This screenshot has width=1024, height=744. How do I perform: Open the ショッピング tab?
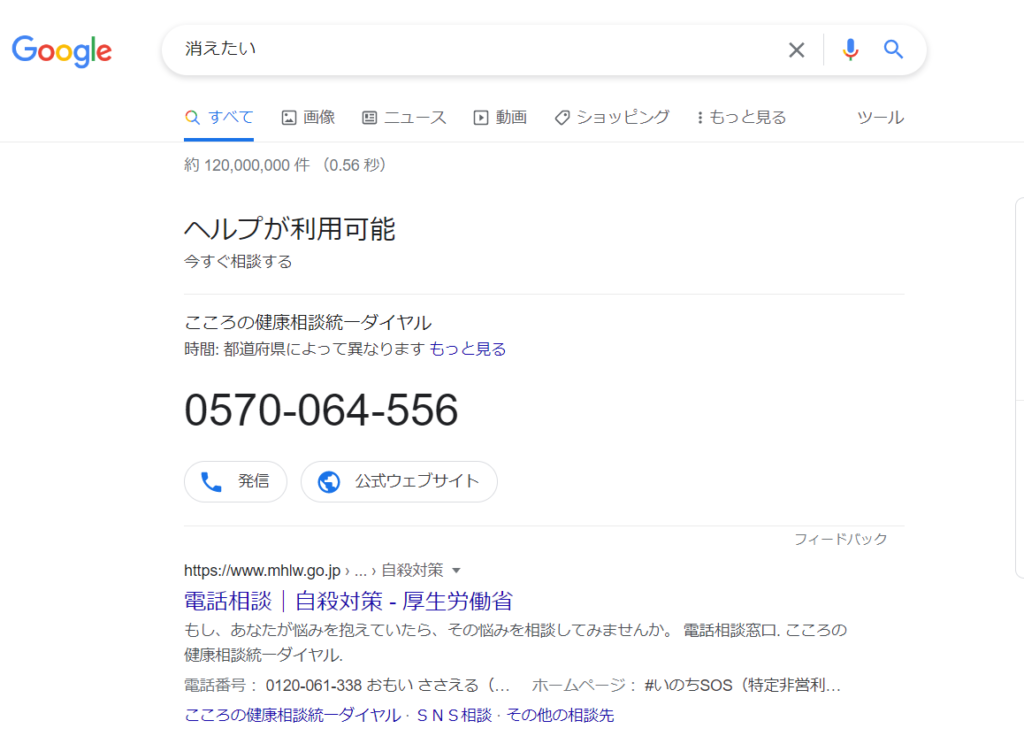point(612,118)
